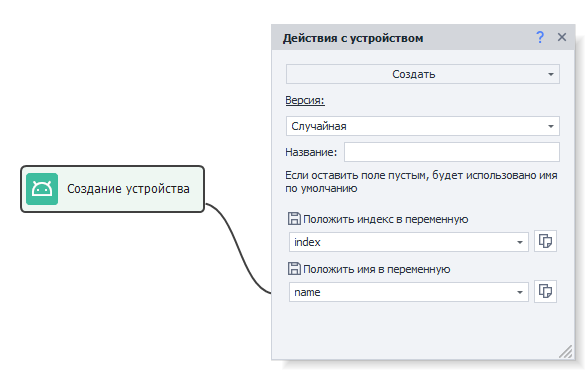
Task: Click copy button next to name variable
Action: pyautogui.click(x=545, y=291)
